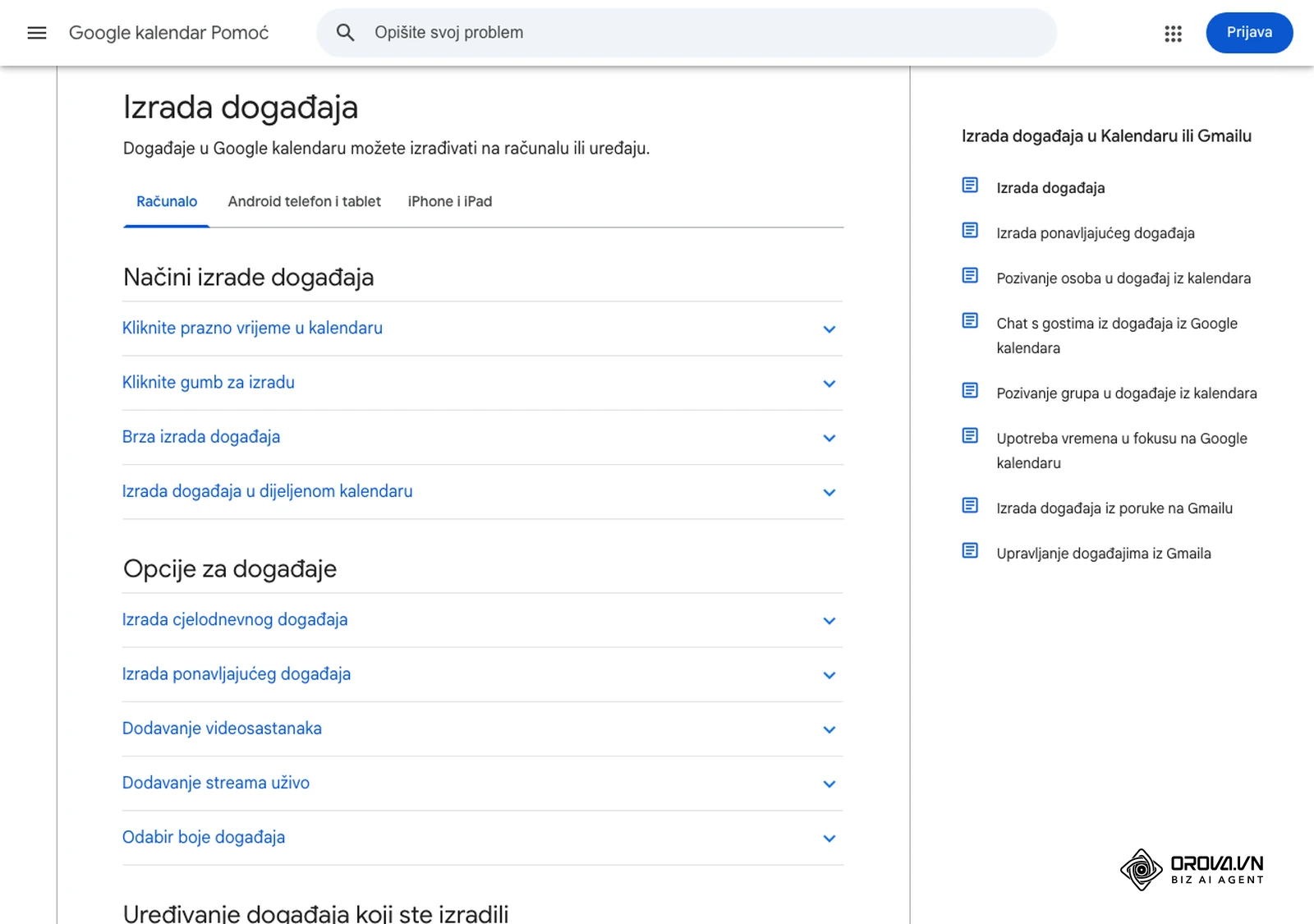Select the Računalo tab
Viewport: 1314px width, 924px height.
(167, 202)
